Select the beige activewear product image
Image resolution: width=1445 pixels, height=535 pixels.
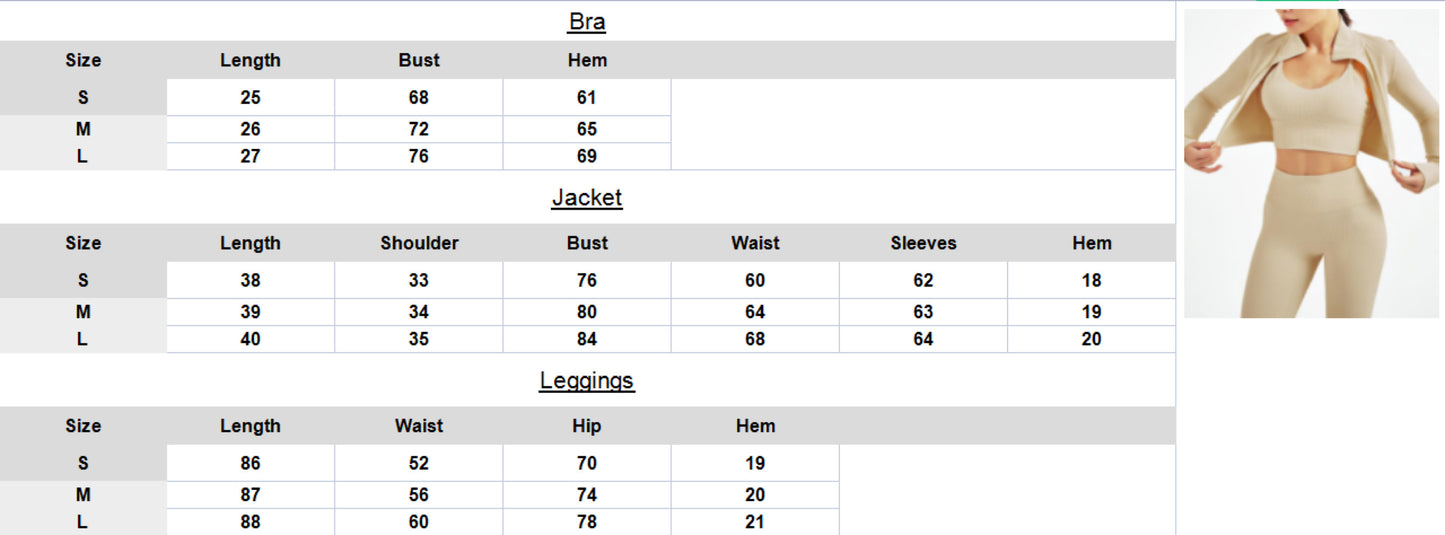coord(1311,163)
